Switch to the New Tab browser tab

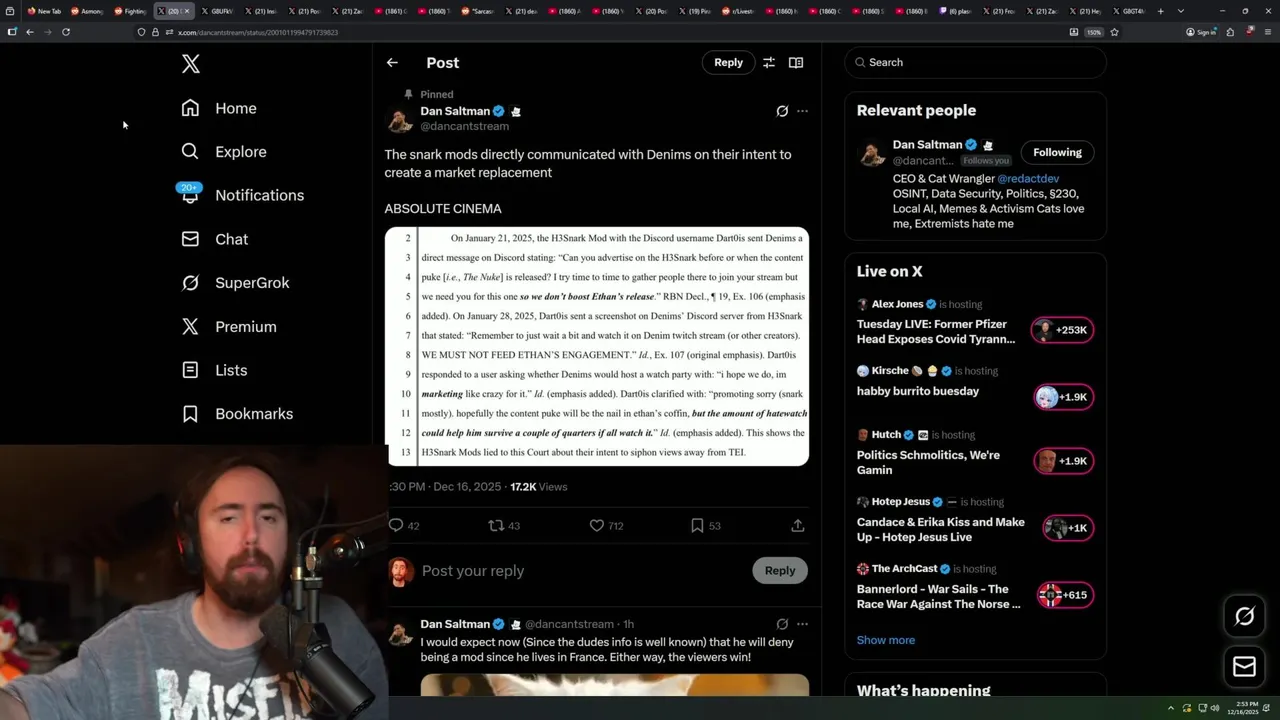point(43,11)
